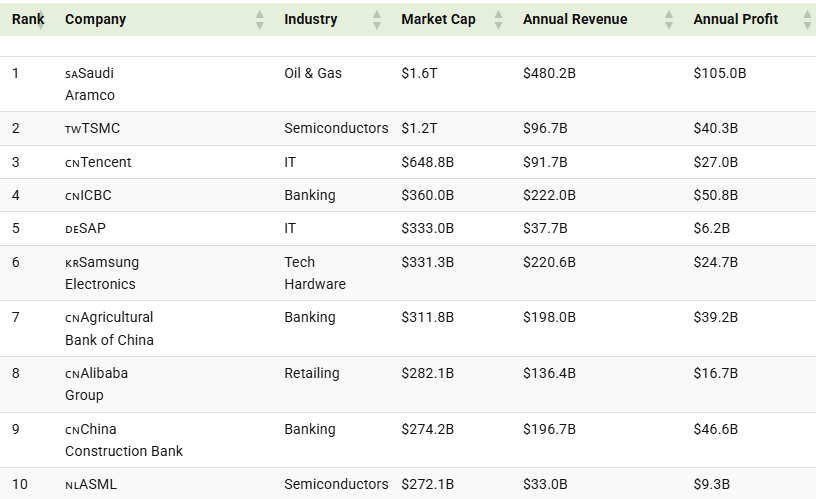Select the $16.7B annual profit value
This screenshot has height=499, width=816.
716,374
